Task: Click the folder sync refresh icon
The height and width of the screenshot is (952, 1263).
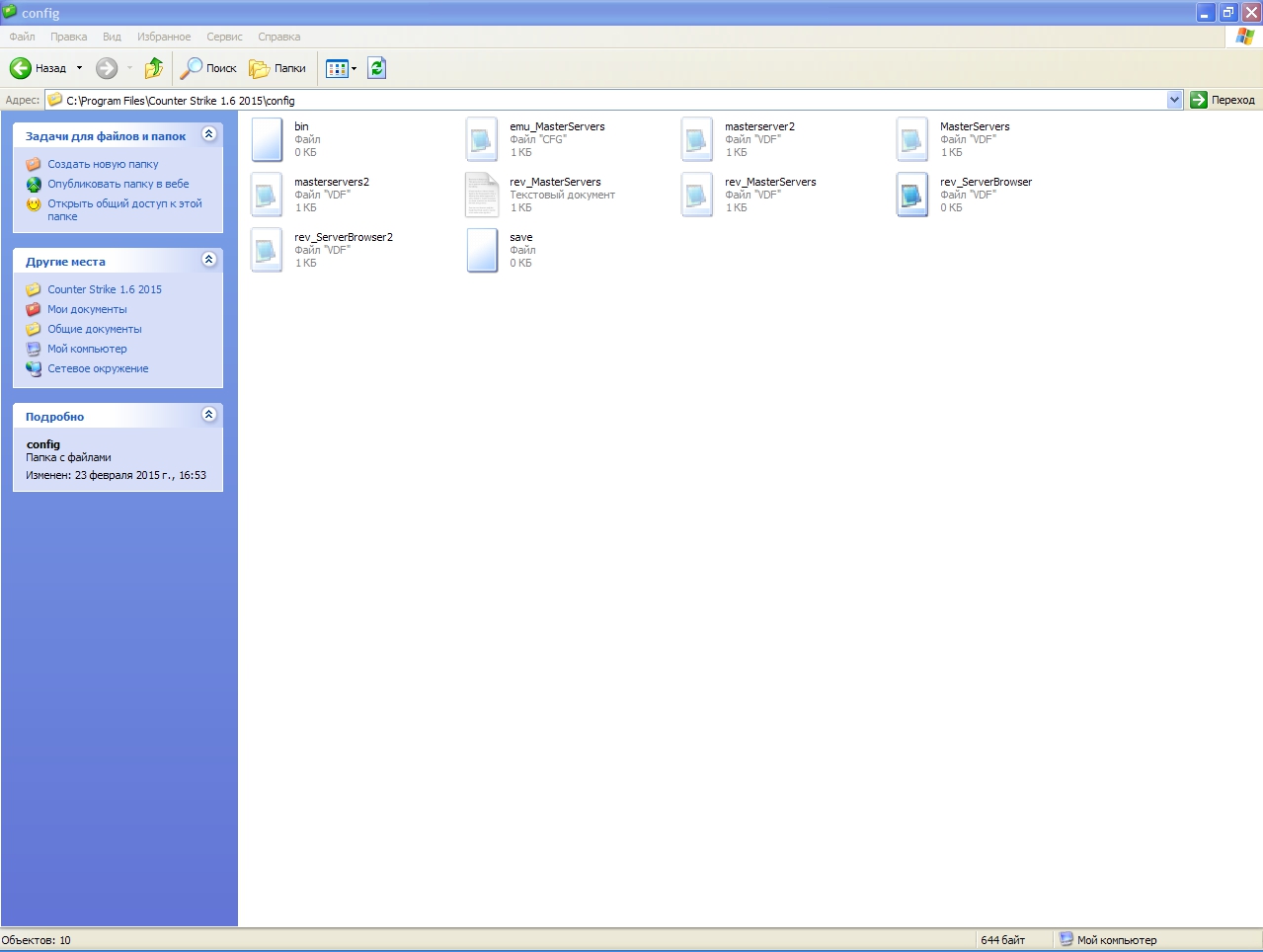Action: click(376, 68)
